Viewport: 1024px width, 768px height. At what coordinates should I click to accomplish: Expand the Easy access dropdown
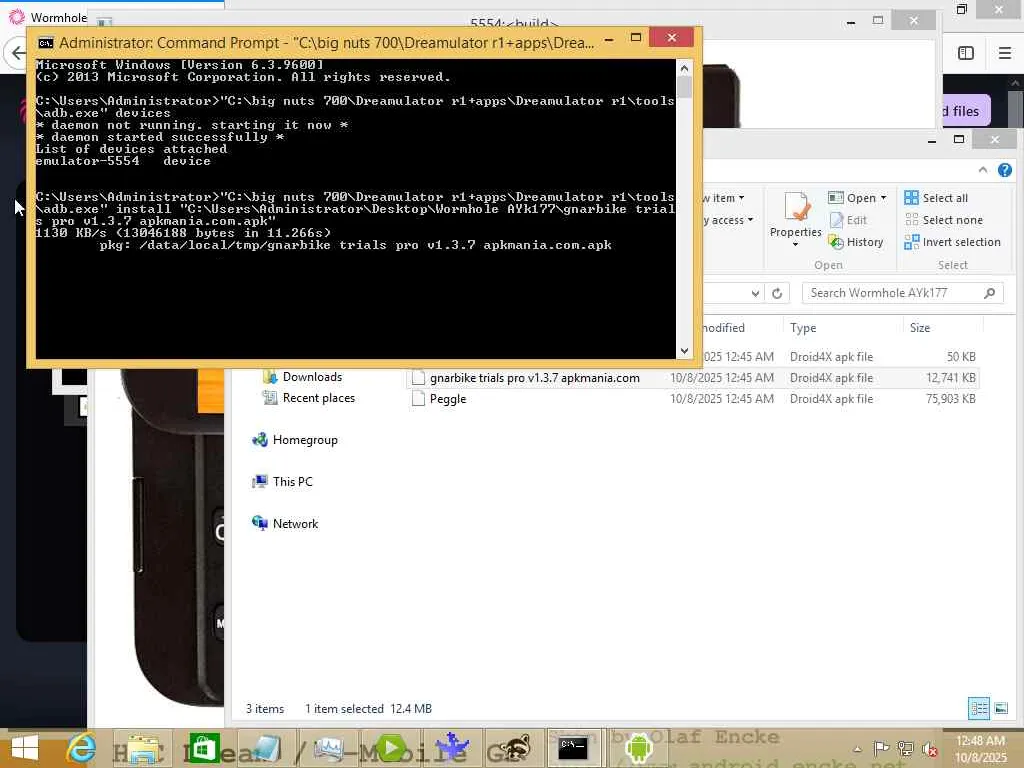click(x=750, y=220)
